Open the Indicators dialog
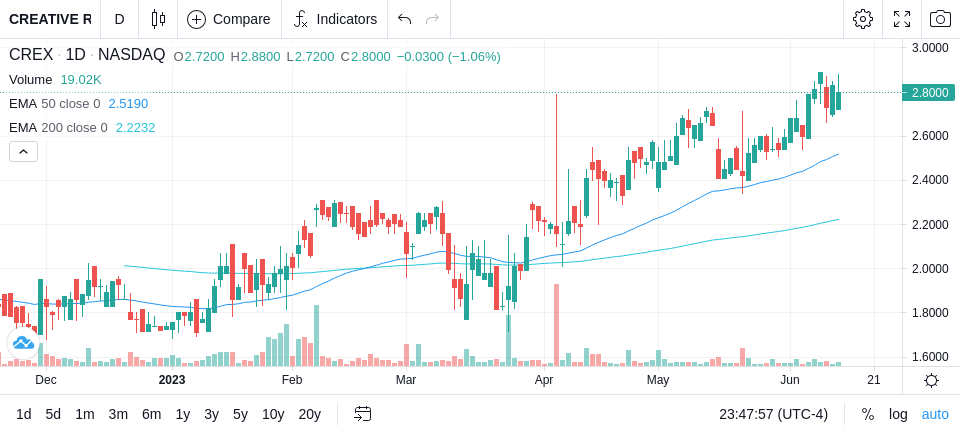The image size is (960, 433). [335, 19]
